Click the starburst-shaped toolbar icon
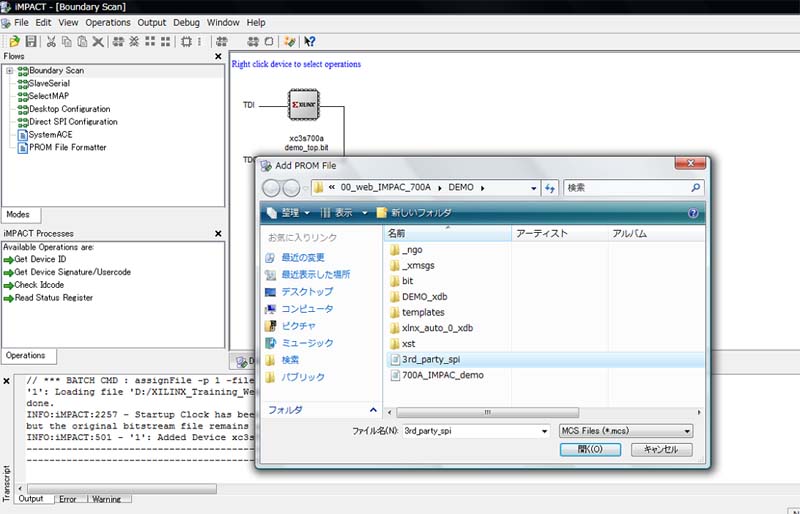800x514 pixels. point(134,41)
